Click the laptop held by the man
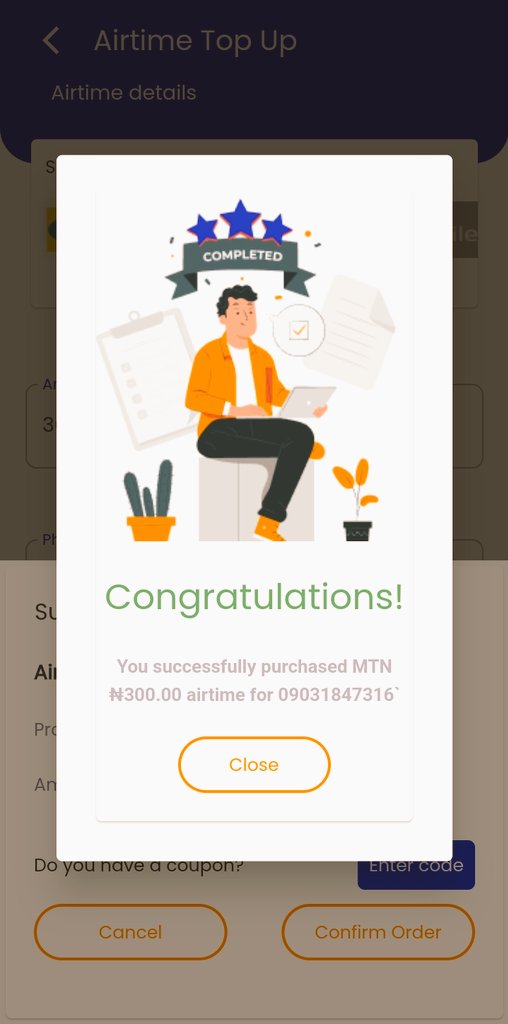Viewport: 508px width, 1024px height. click(x=307, y=402)
